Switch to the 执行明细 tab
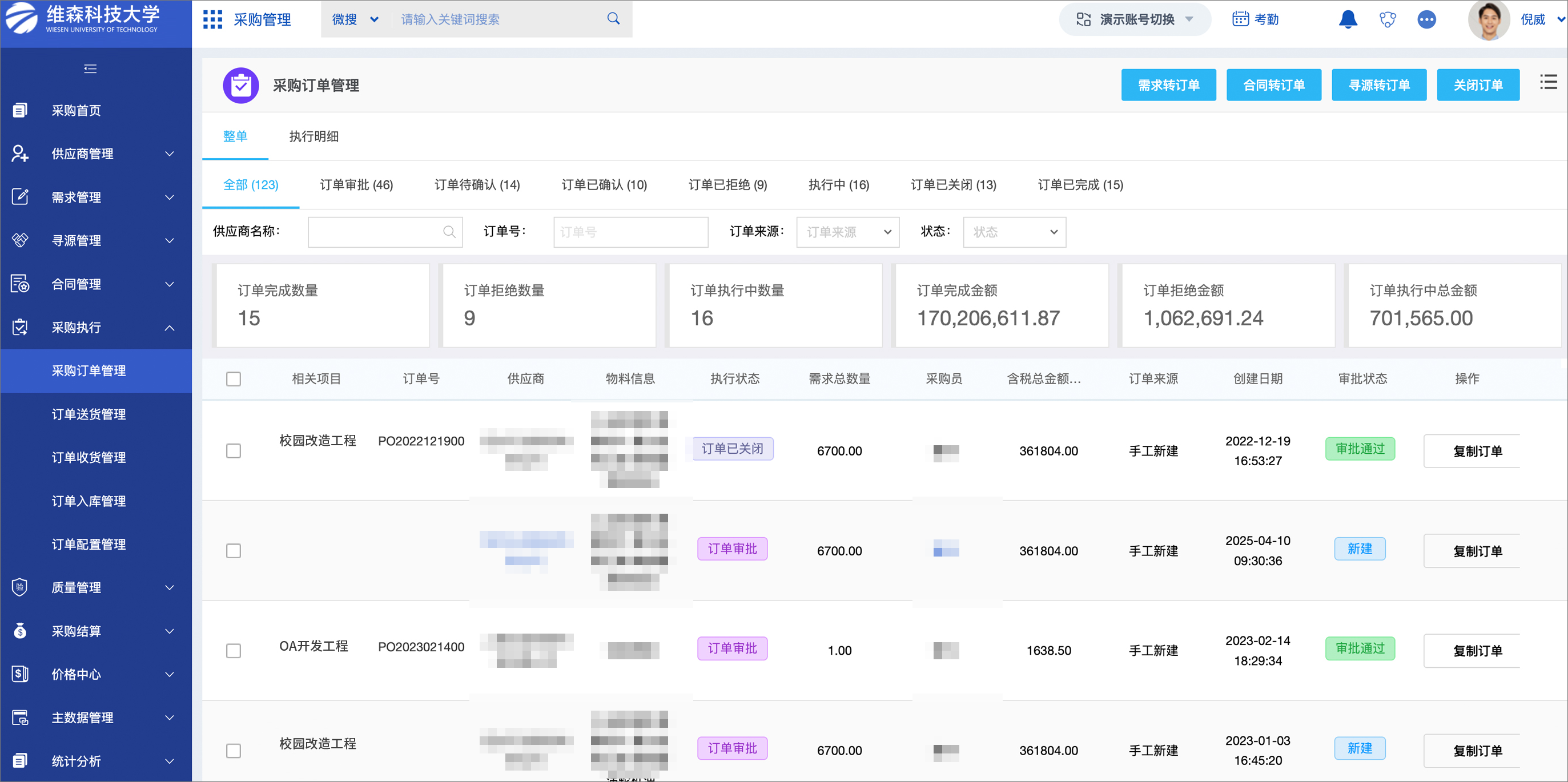This screenshot has width=1568, height=782. (x=313, y=136)
